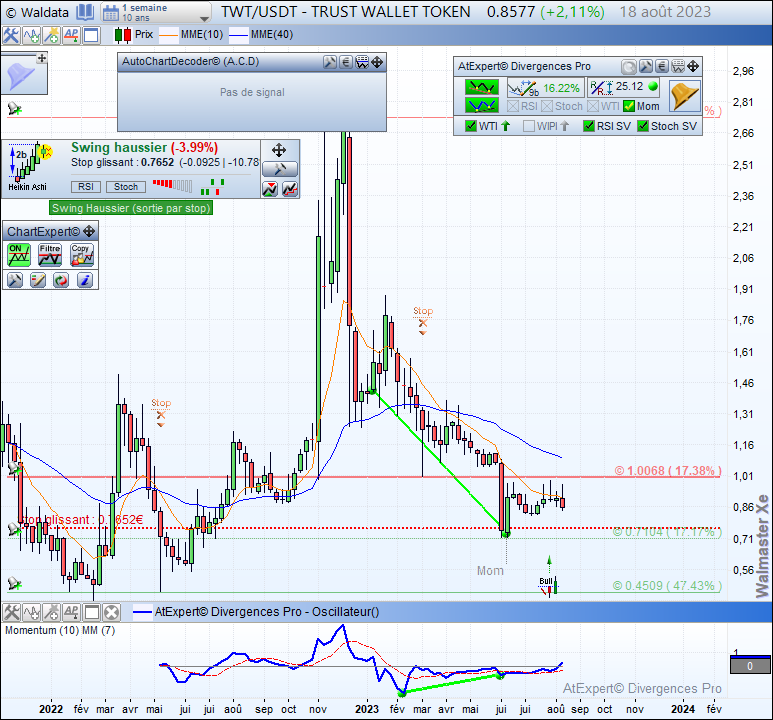Uncheck the RSI SV checkbox
The width and height of the screenshot is (773, 720).
[589, 126]
